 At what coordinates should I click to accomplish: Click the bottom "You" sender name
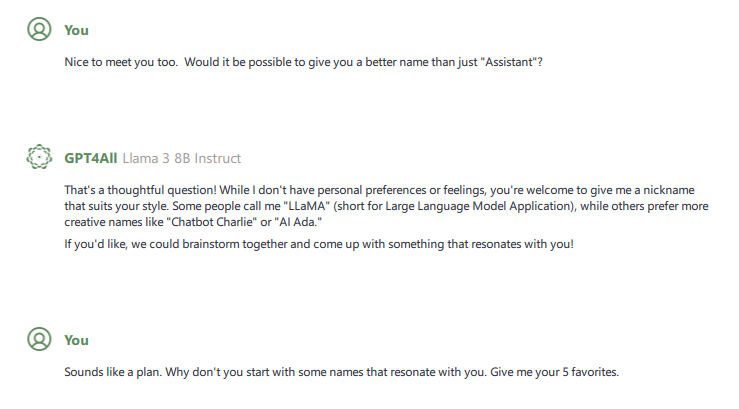point(76,340)
